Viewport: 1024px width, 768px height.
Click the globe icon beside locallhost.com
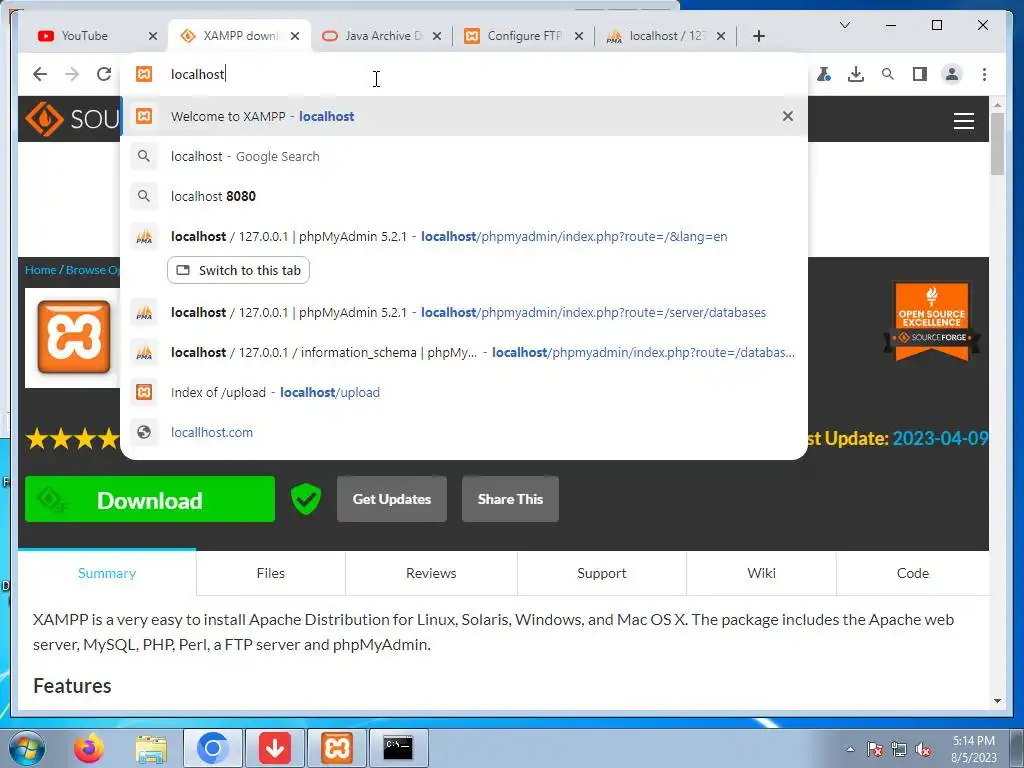pos(144,432)
